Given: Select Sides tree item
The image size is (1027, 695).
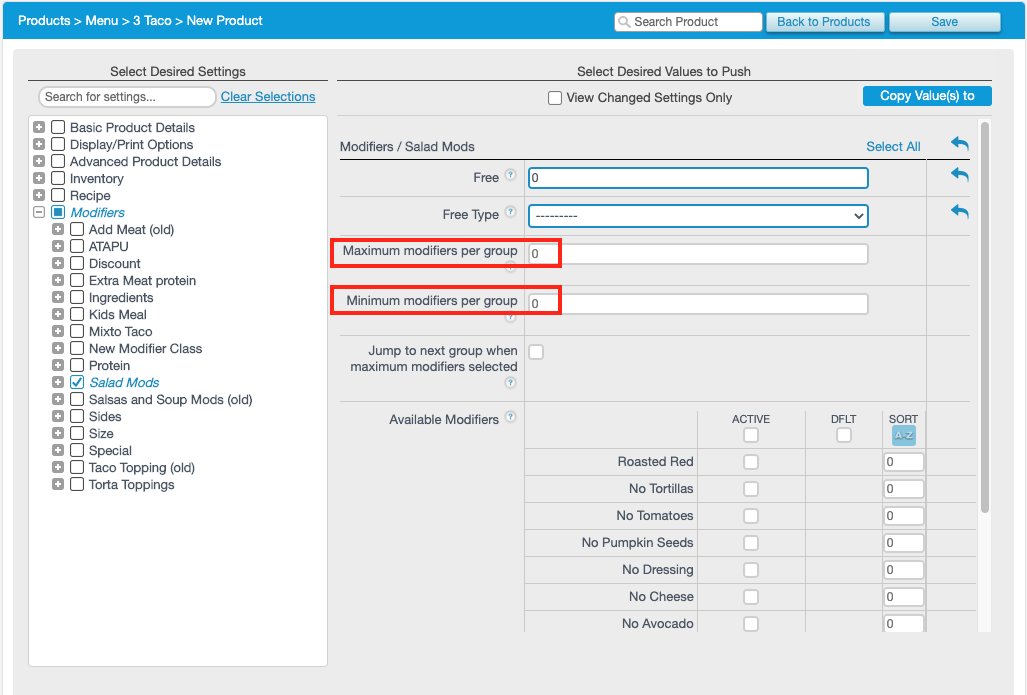Looking at the screenshot, I should pyautogui.click(x=105, y=417).
